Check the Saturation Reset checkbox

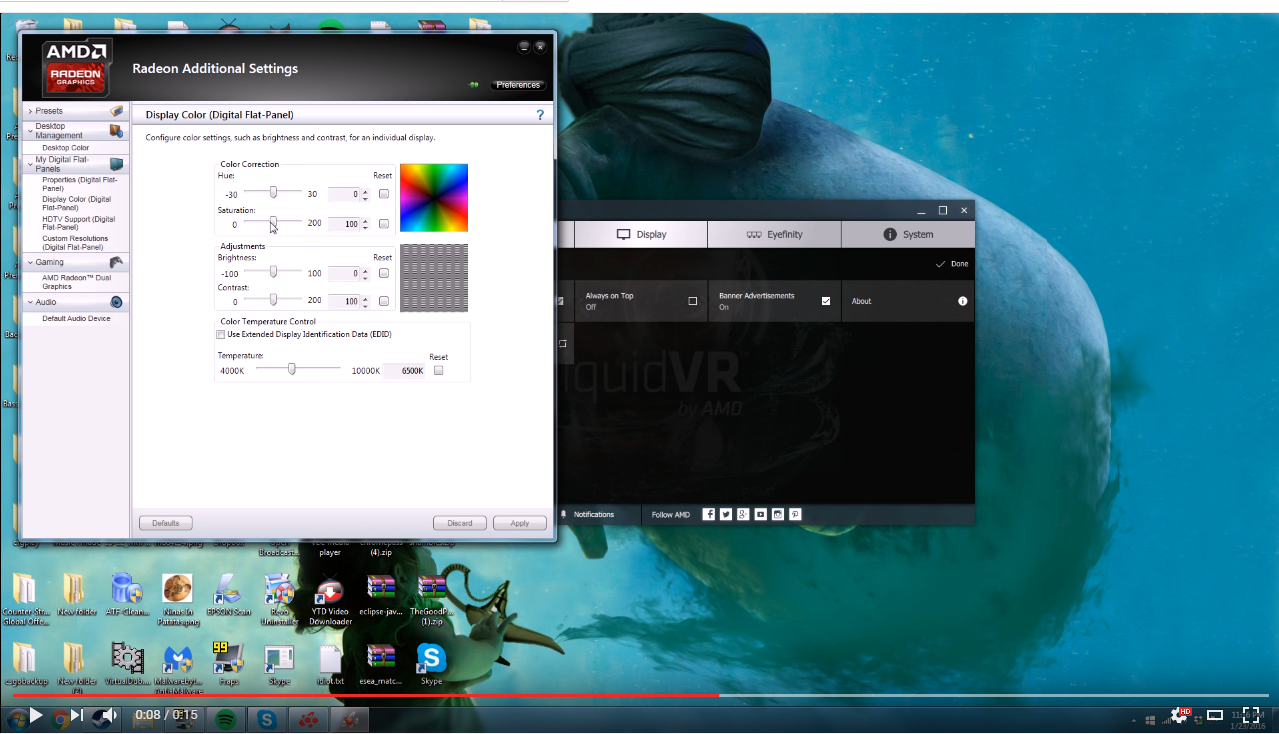[384, 224]
